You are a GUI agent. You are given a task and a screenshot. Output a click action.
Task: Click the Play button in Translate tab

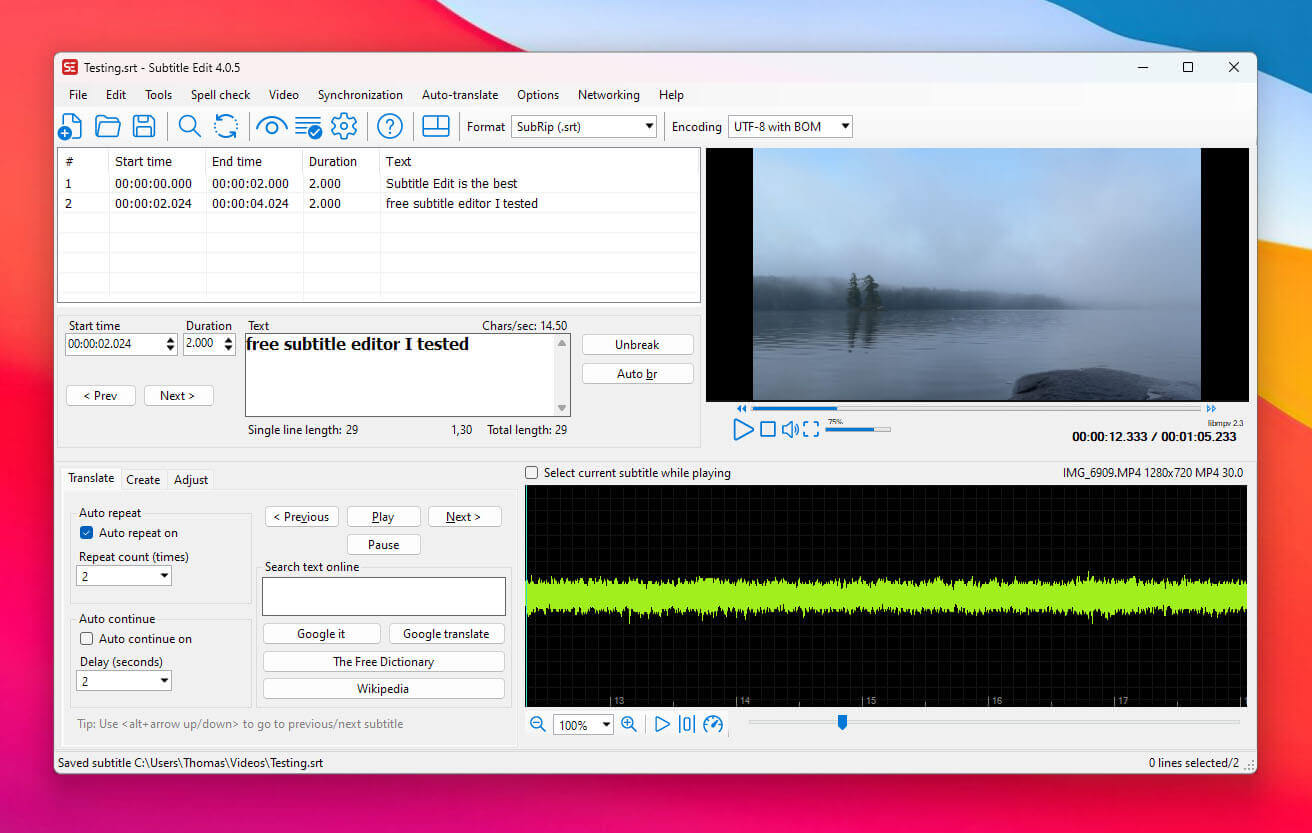pyautogui.click(x=384, y=517)
